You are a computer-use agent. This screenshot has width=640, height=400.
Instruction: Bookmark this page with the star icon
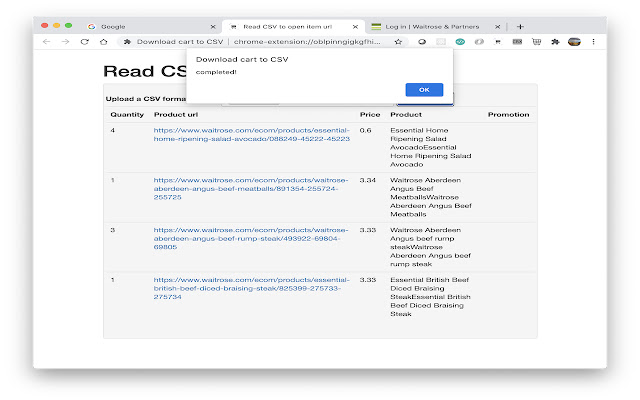[398, 42]
